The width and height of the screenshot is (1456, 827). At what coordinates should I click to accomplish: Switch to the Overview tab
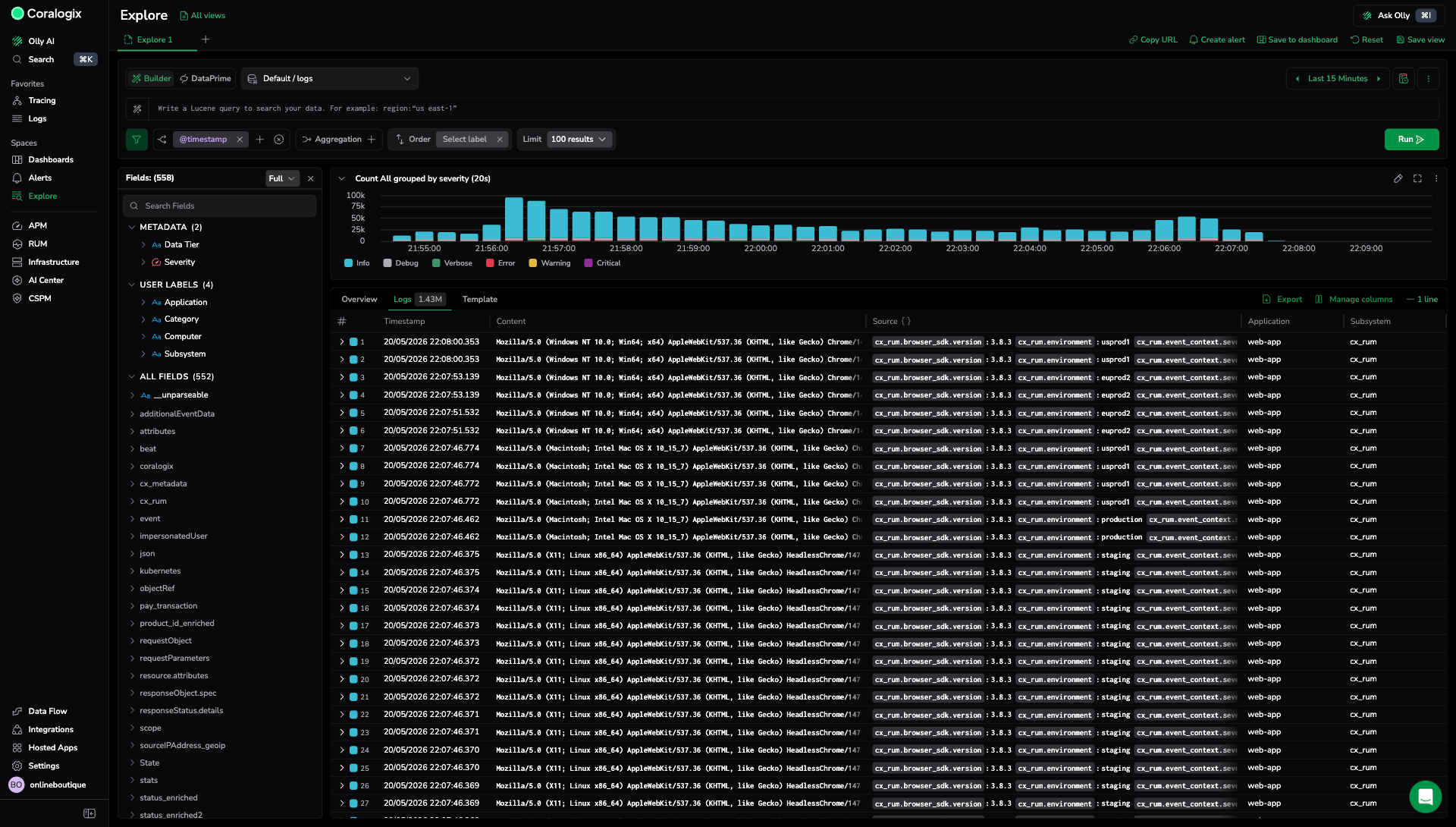coord(359,299)
